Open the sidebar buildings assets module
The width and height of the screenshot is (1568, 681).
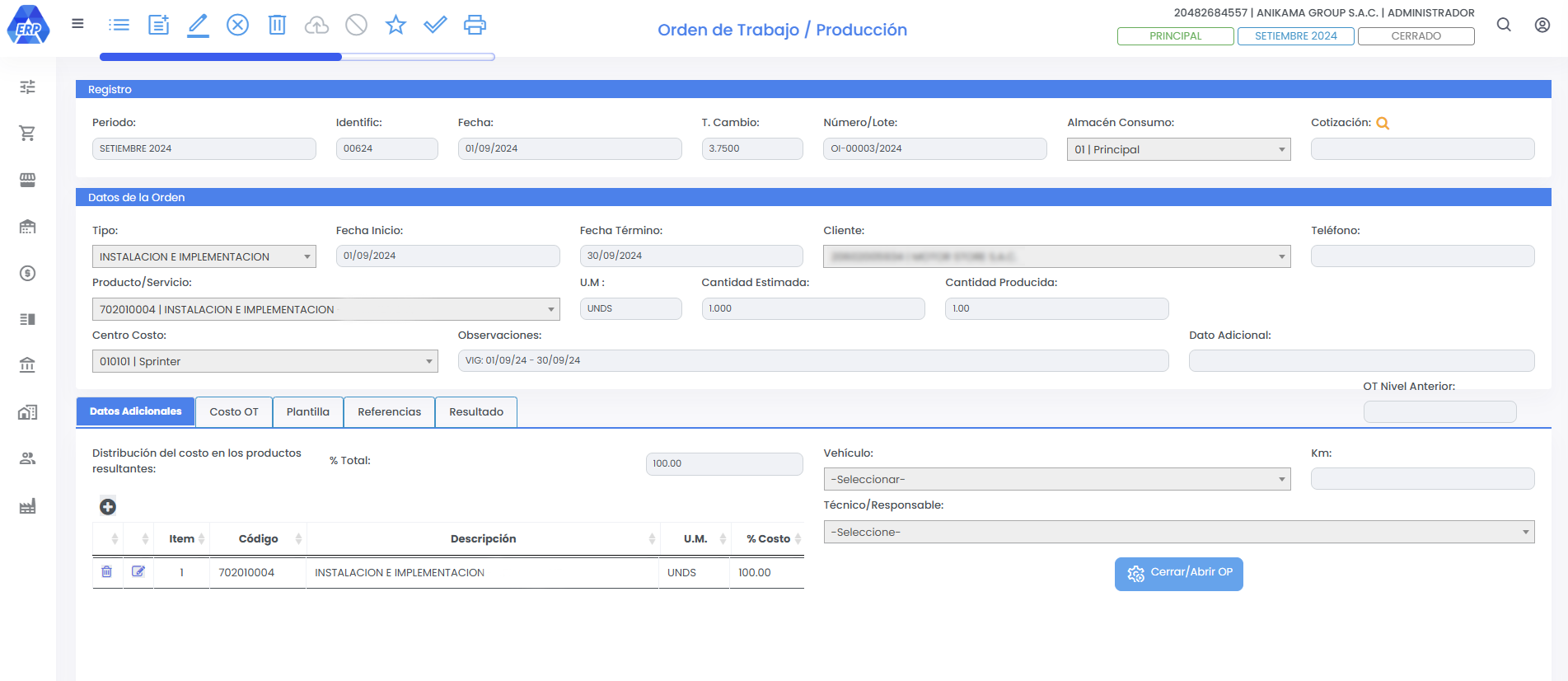click(x=27, y=411)
